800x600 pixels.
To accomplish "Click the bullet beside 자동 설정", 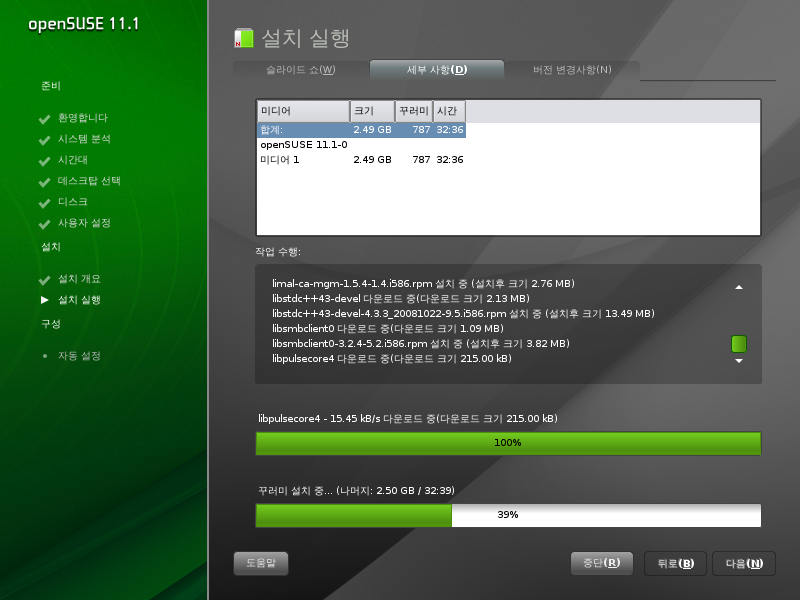I will point(45,356).
